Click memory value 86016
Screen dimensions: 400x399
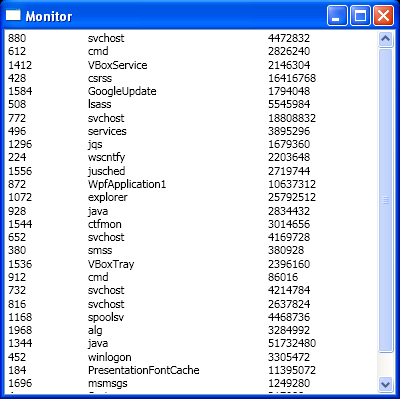pyautogui.click(x=283, y=277)
